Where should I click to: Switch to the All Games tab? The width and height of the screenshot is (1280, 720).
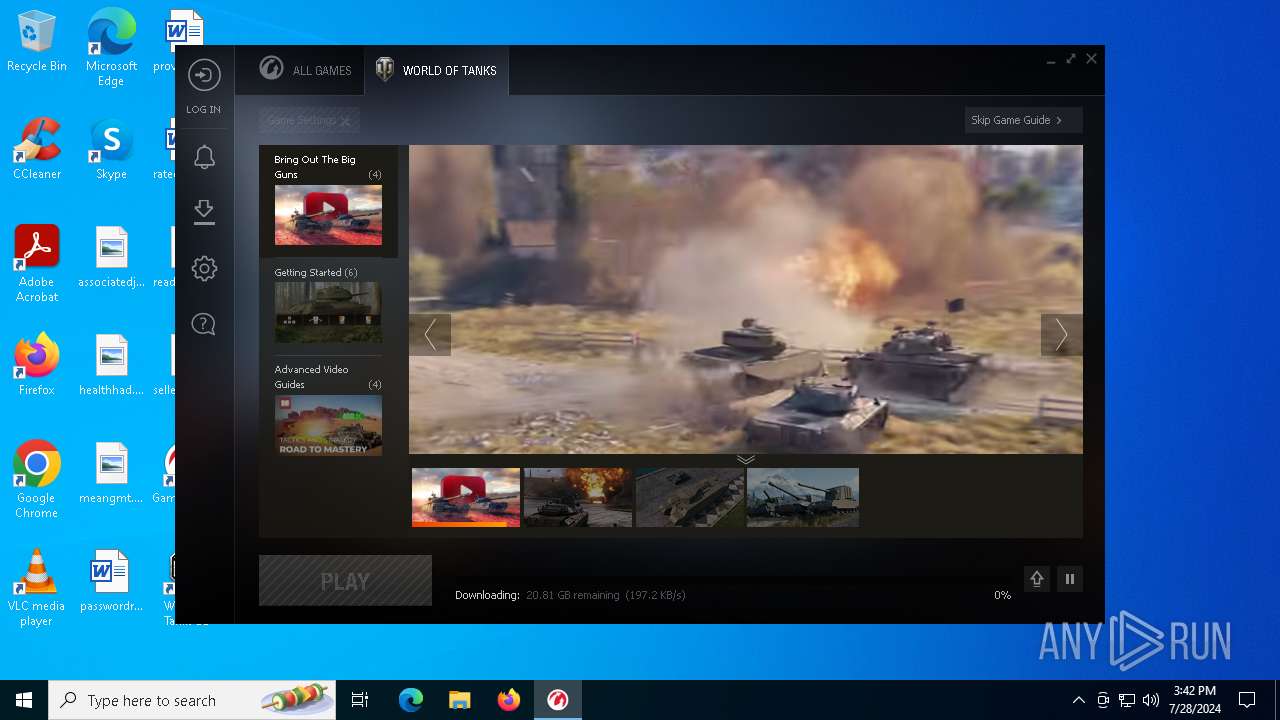click(x=305, y=70)
